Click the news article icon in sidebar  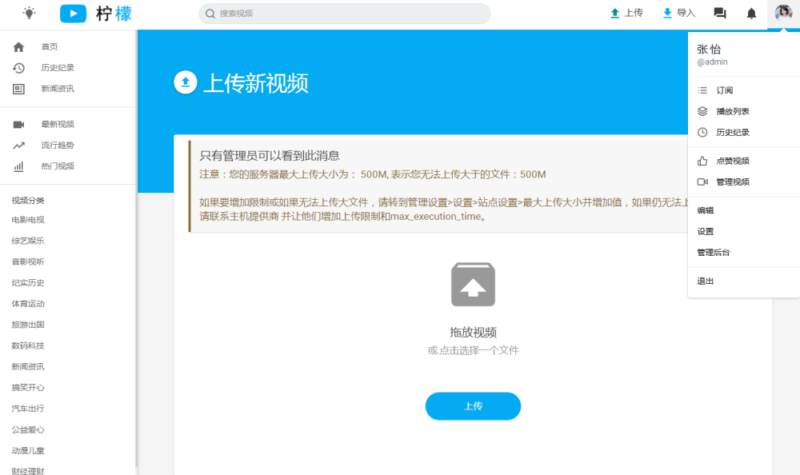pyautogui.click(x=19, y=89)
